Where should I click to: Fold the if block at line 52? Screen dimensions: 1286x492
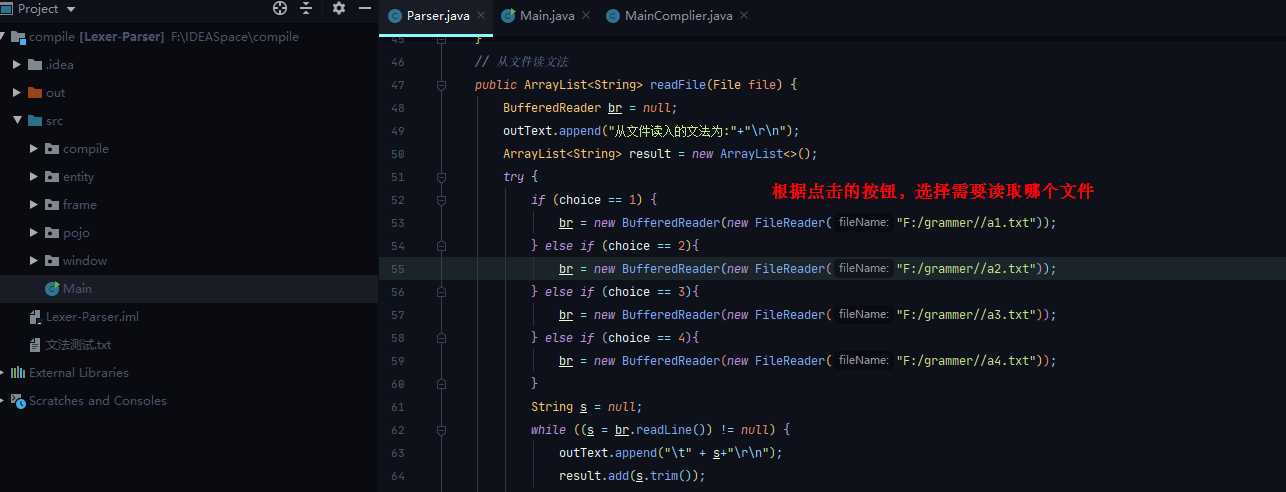441,200
